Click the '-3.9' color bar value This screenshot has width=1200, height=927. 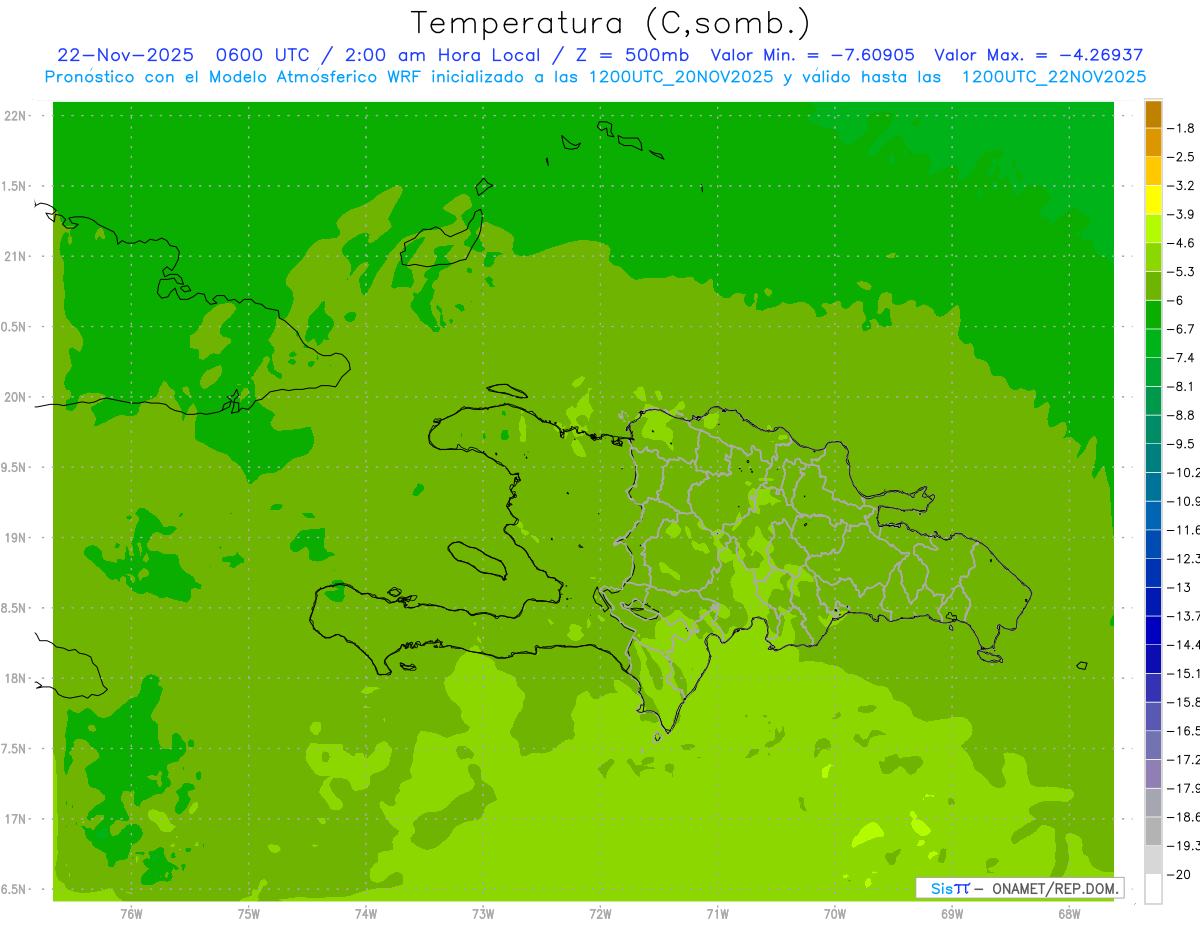1182,214
